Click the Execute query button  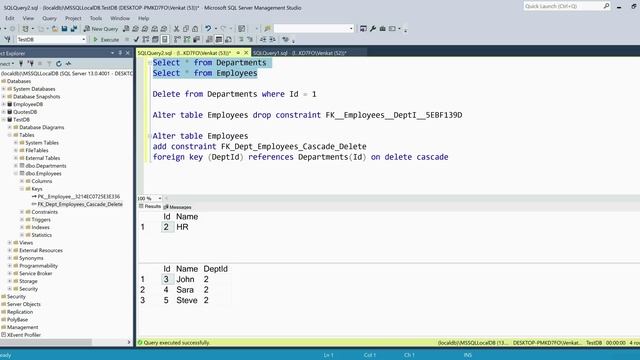(107, 40)
